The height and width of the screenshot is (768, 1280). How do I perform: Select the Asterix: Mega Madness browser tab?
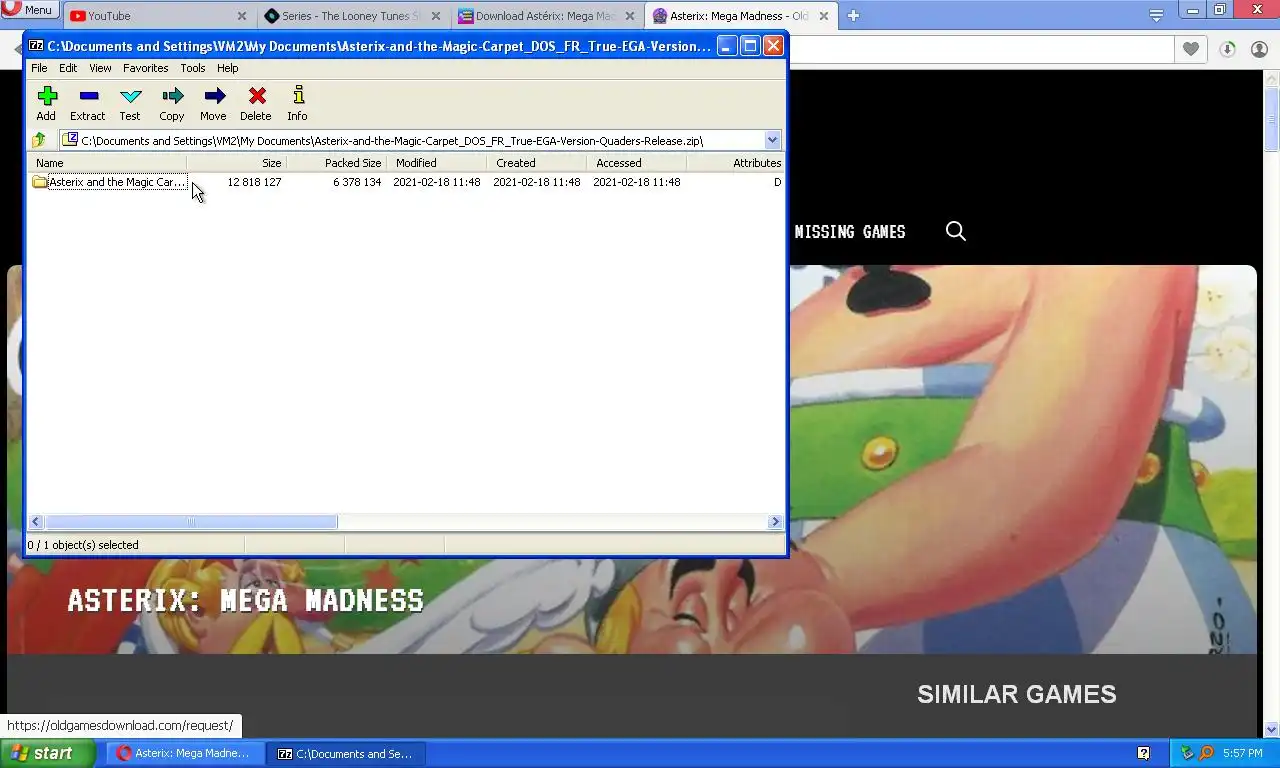(x=739, y=16)
